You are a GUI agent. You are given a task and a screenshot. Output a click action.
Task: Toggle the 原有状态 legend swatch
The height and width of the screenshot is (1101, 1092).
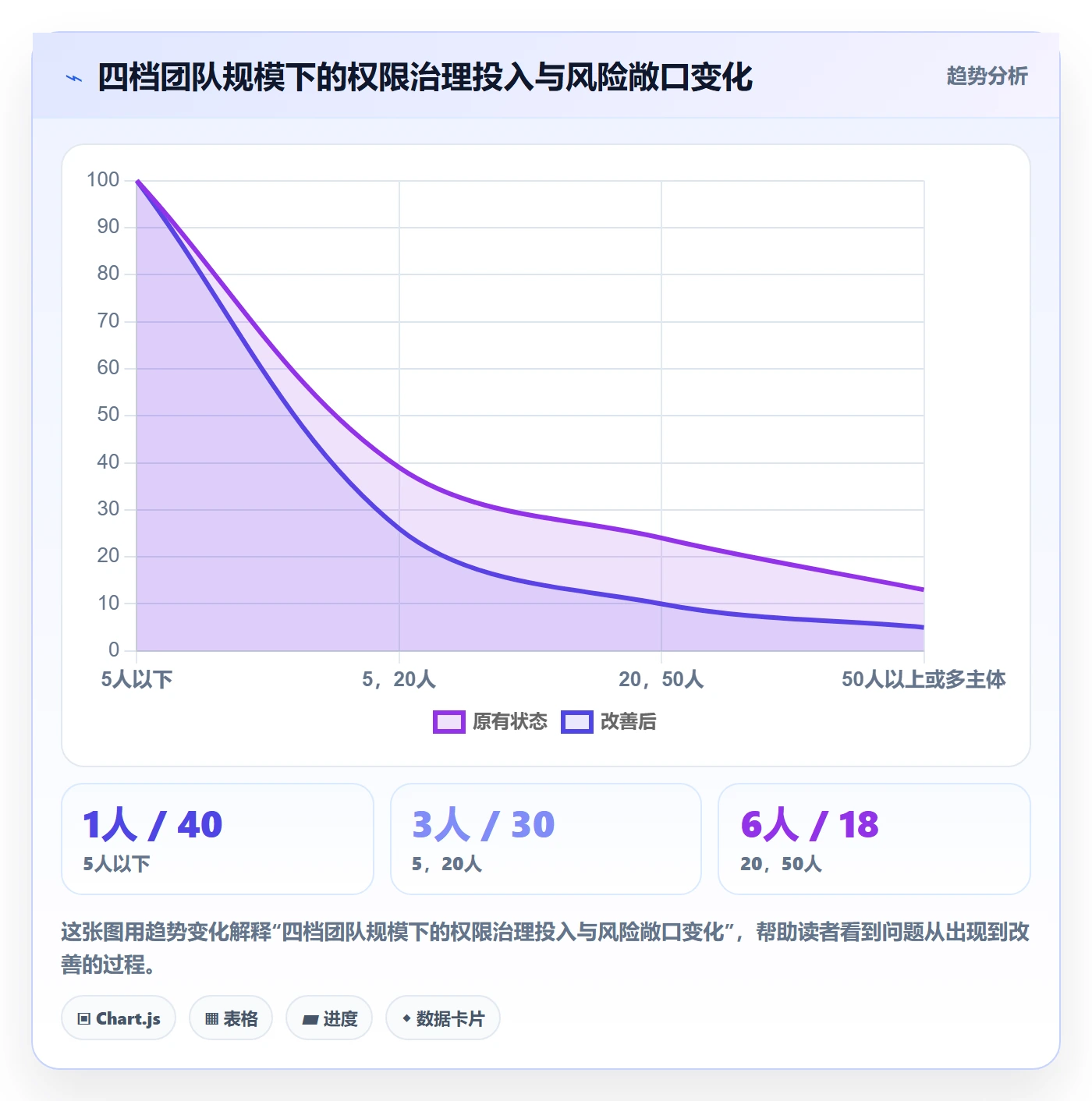448,722
